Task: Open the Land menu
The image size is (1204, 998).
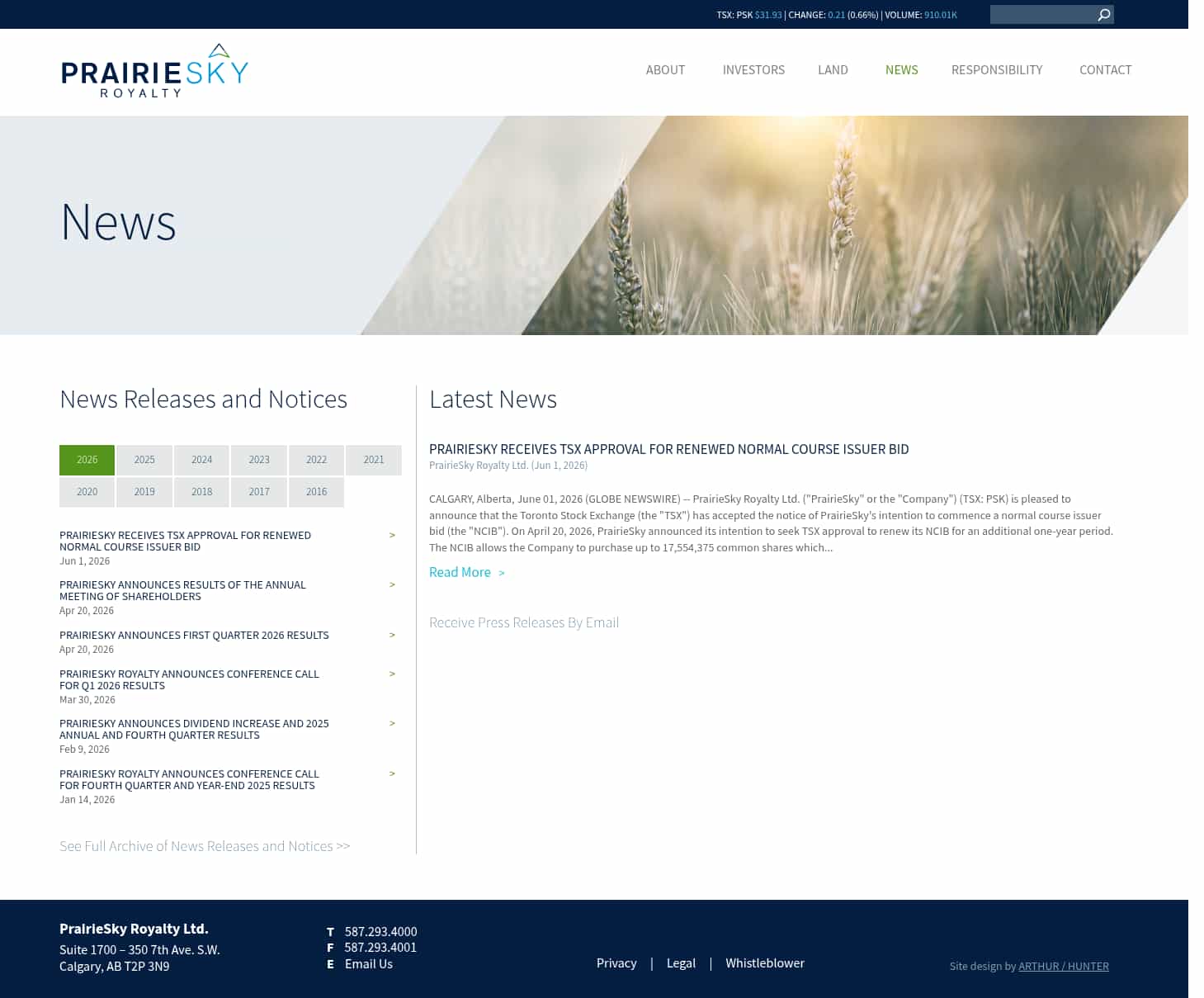Action: coord(833,70)
